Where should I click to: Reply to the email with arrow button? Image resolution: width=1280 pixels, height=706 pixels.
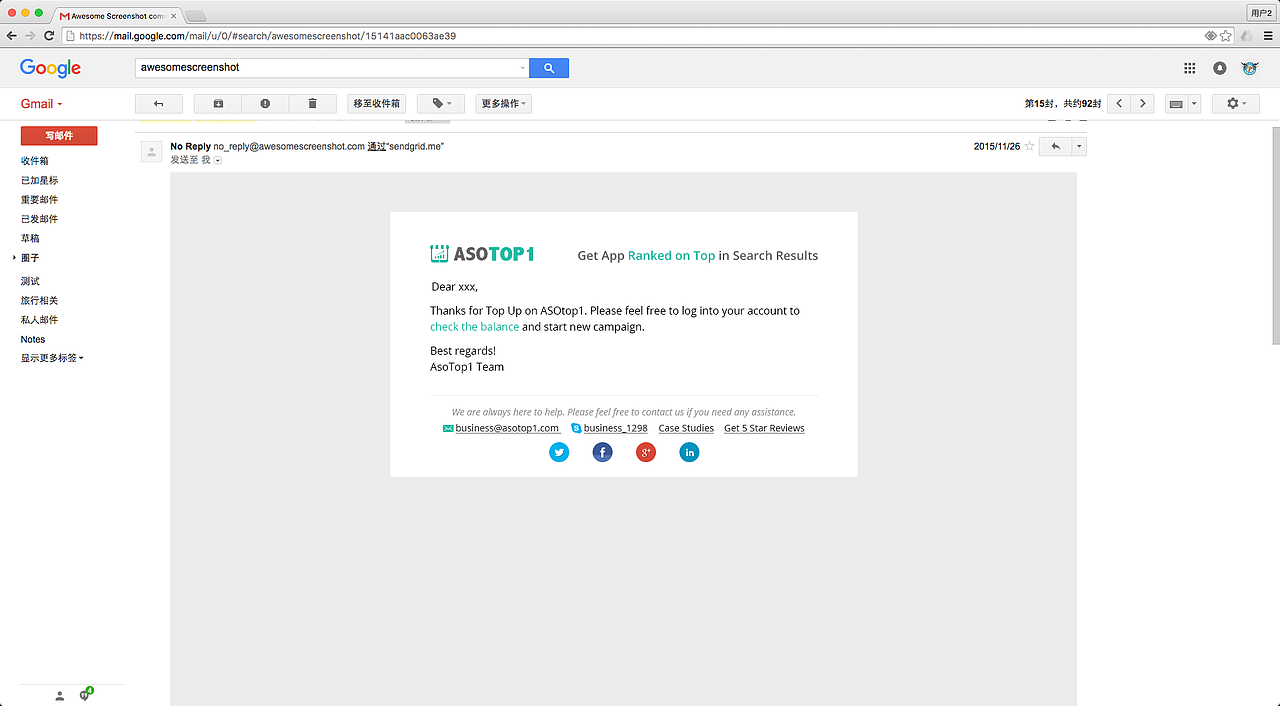pyautogui.click(x=1055, y=146)
